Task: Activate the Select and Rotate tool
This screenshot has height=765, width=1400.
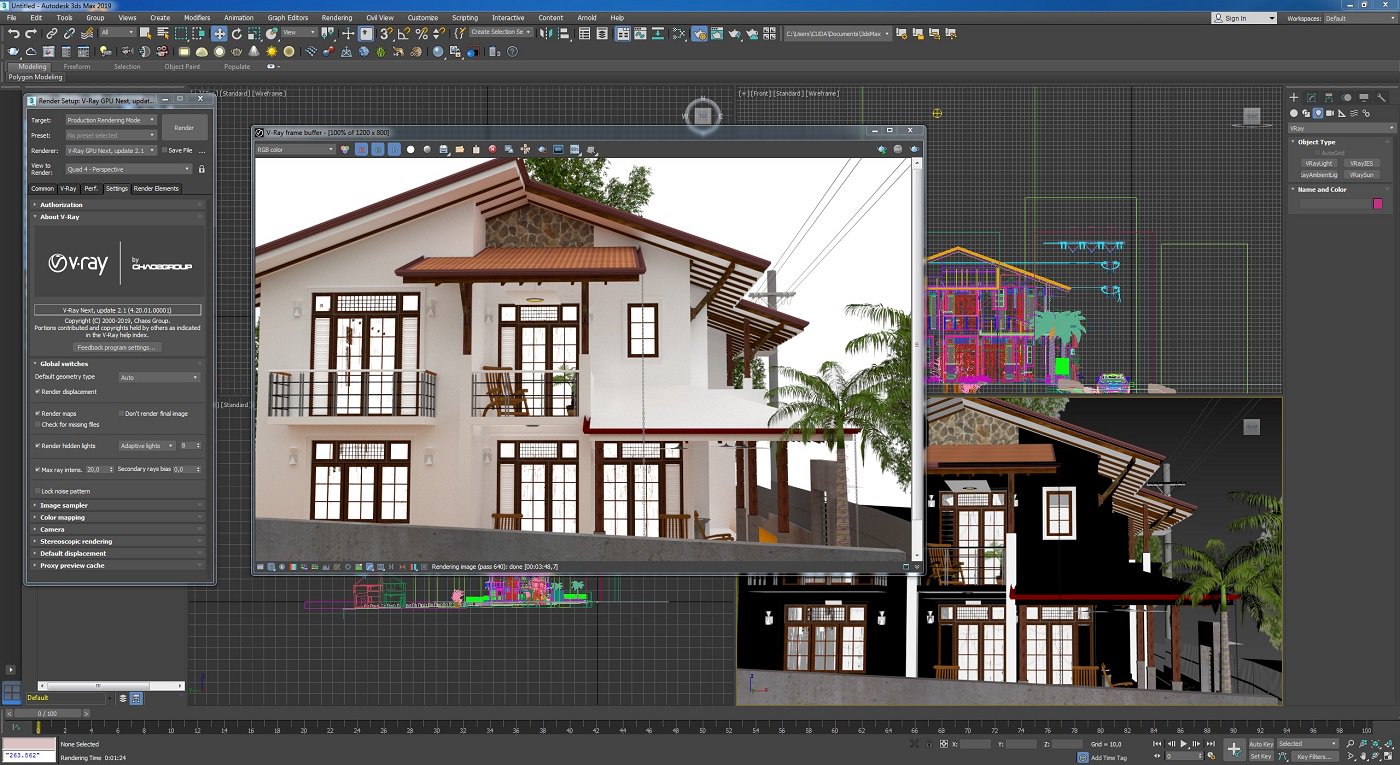Action: tap(237, 33)
